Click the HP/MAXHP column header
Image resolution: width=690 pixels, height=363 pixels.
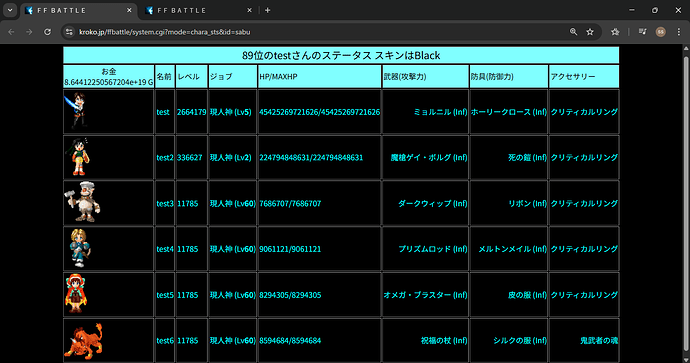319,77
